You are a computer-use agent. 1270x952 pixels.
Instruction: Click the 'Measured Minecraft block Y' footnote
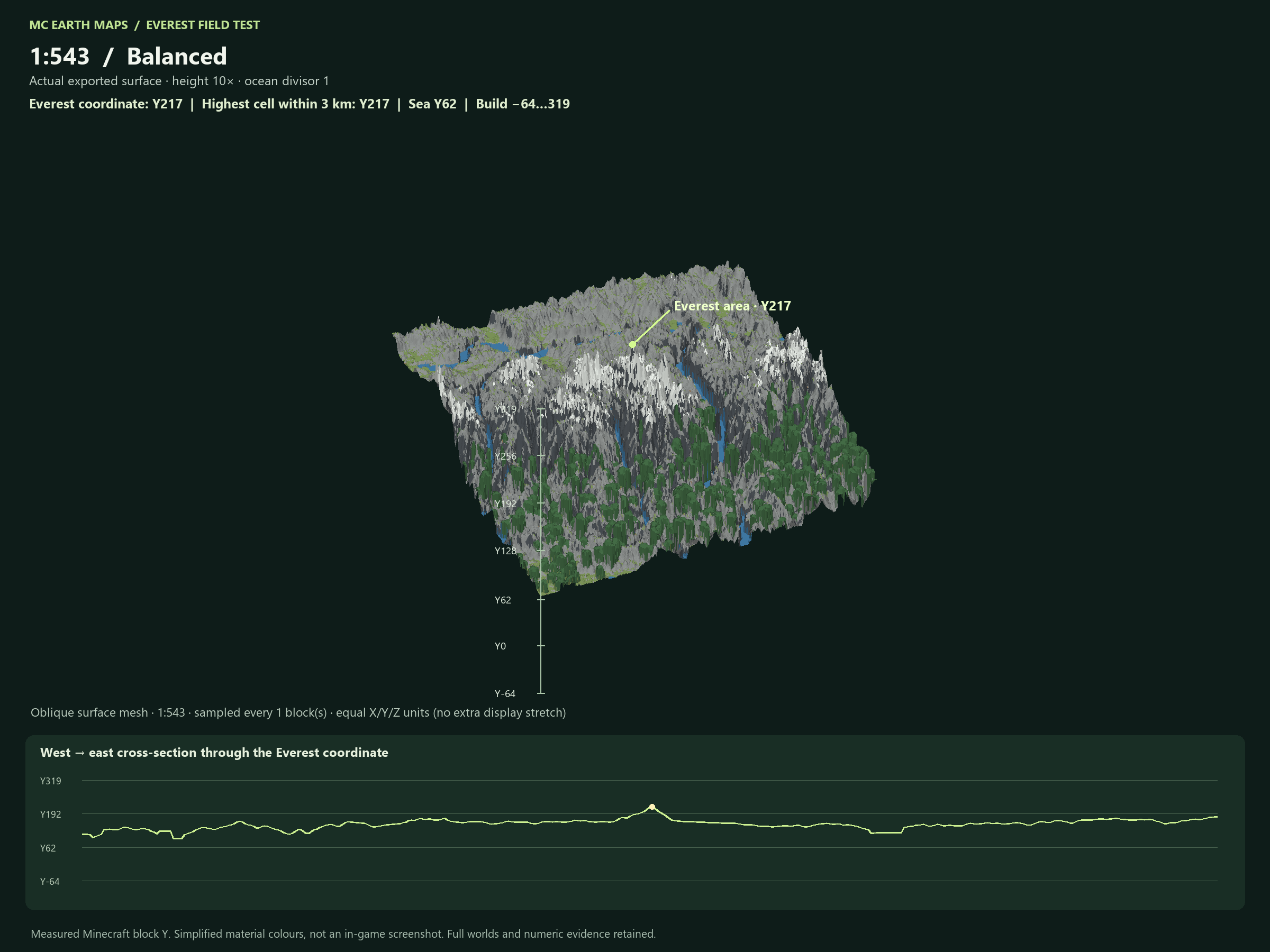[343, 933]
